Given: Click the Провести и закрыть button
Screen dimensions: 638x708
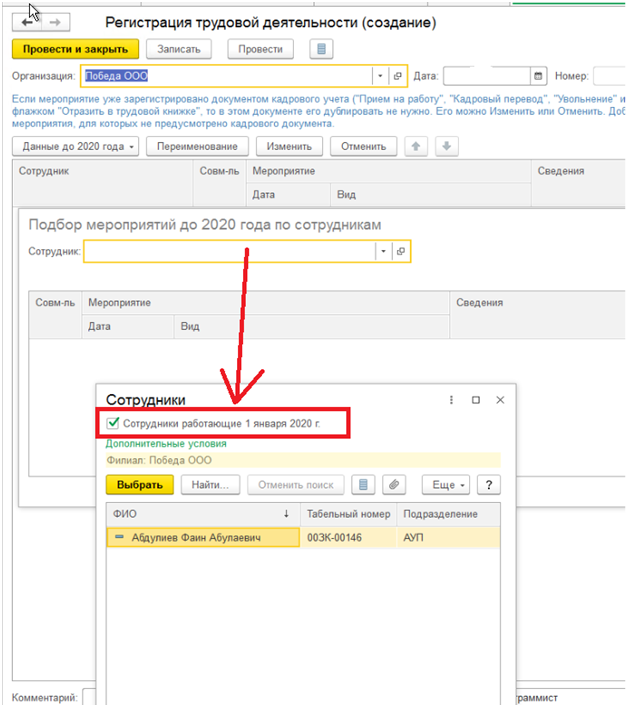Looking at the screenshot, I should (x=75, y=49).
